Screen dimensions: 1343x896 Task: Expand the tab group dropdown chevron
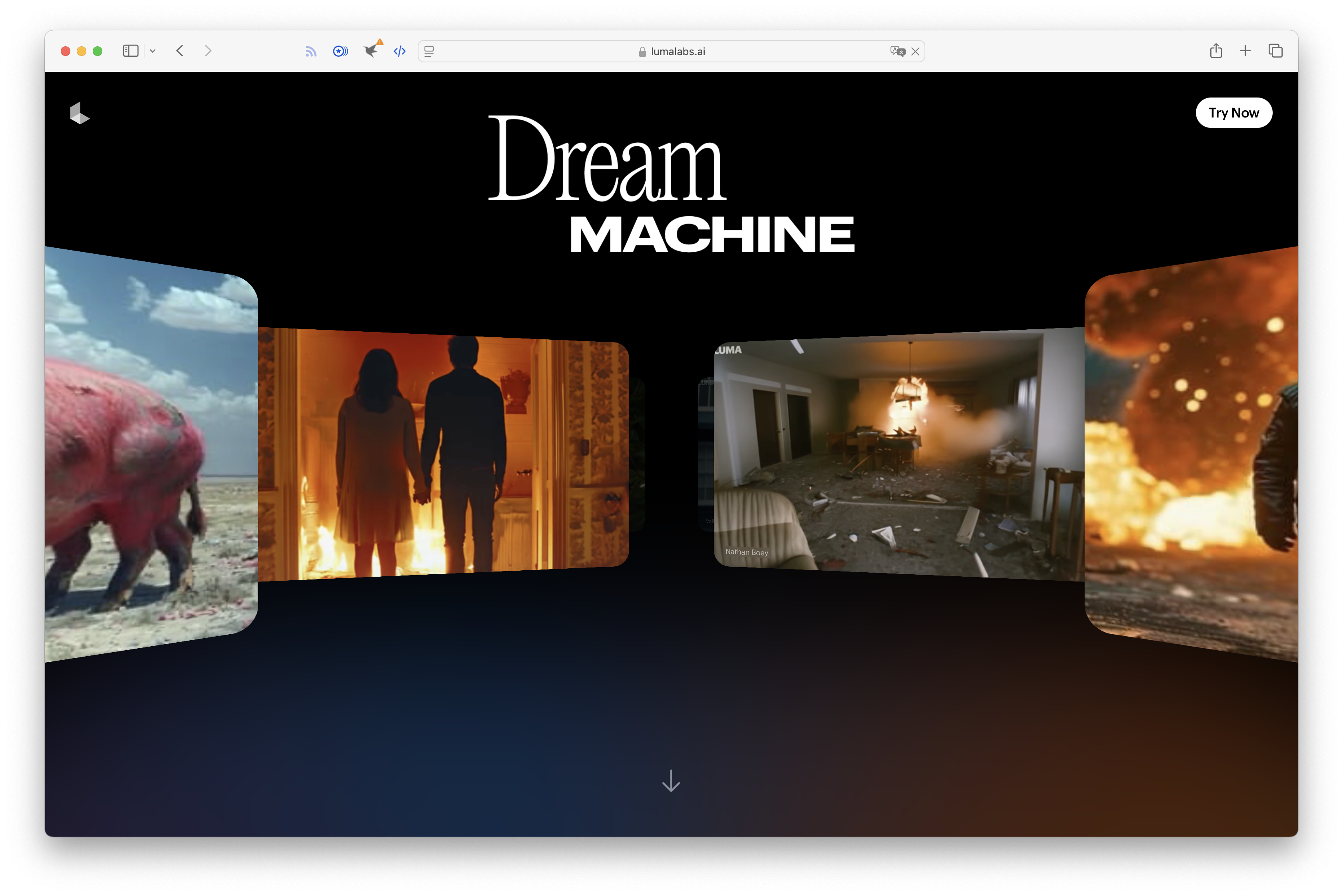point(153,51)
